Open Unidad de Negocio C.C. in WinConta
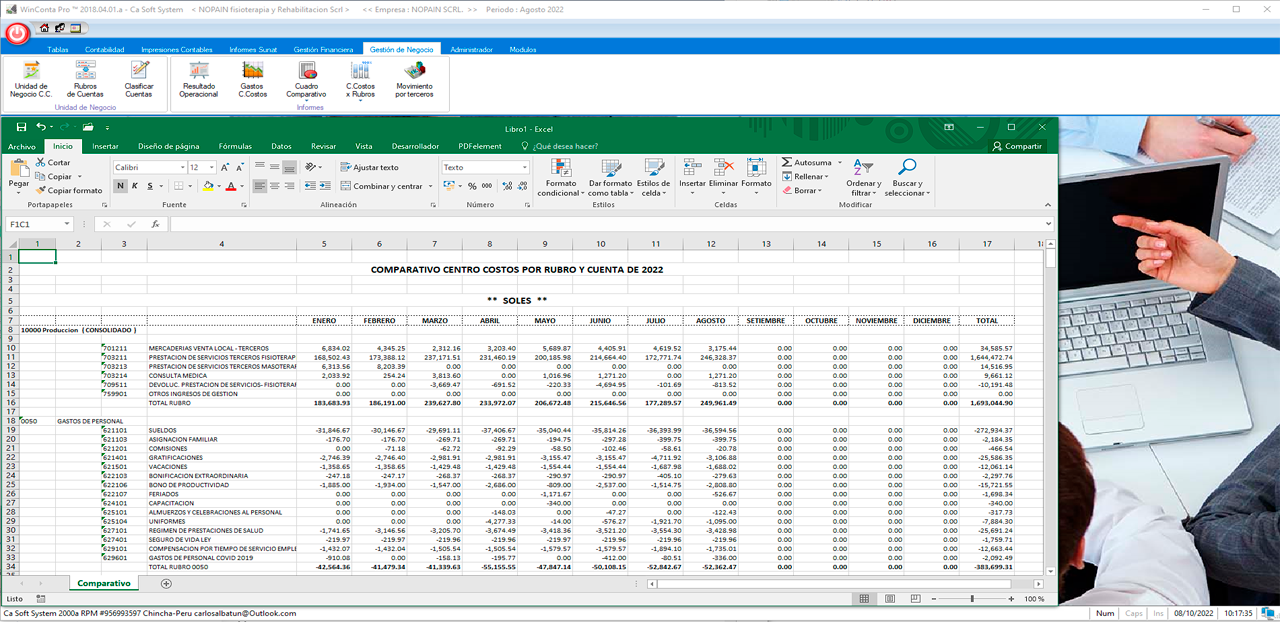Image resolution: width=1280 pixels, height=622 pixels. 31,78
